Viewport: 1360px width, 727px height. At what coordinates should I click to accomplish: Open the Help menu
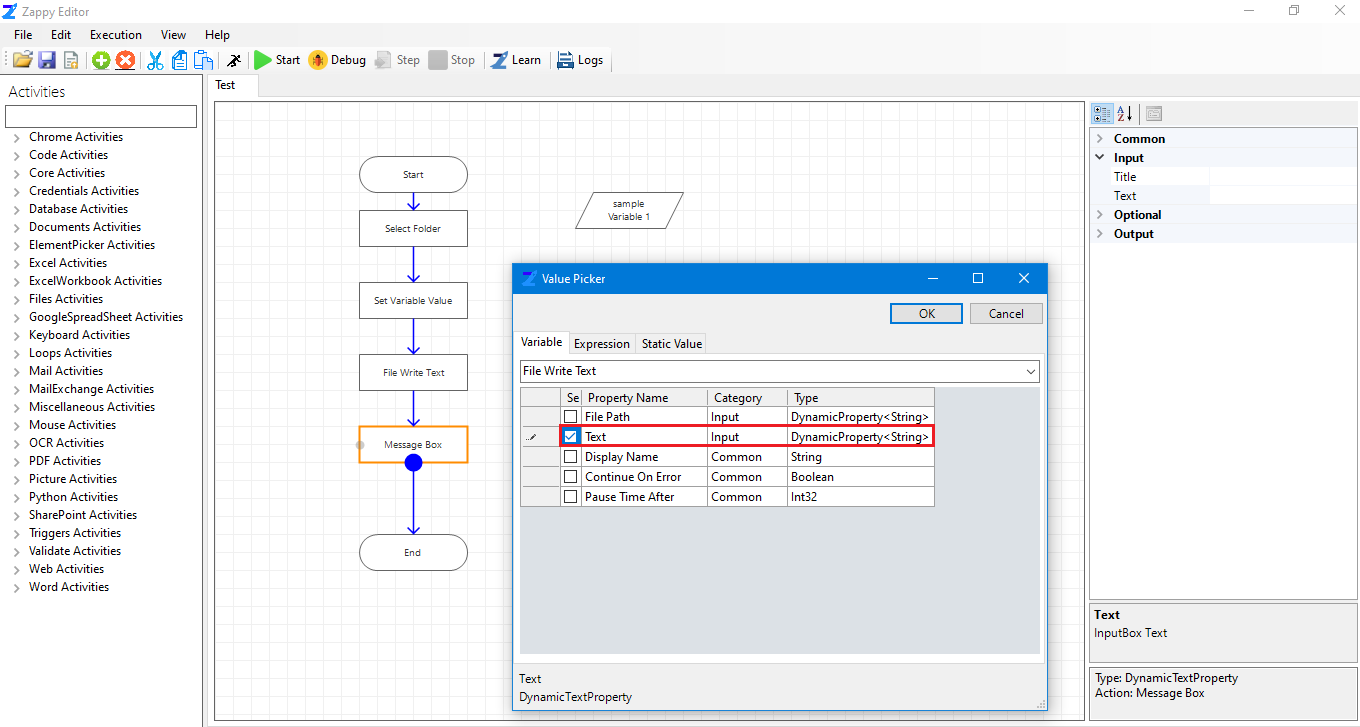217,35
